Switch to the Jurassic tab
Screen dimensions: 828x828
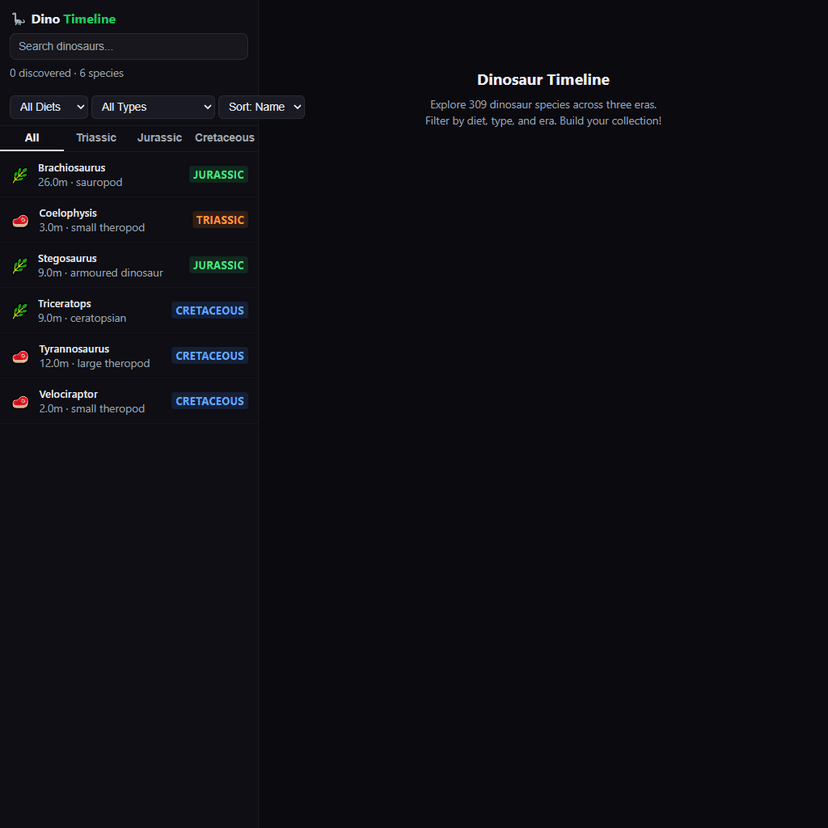[160, 138]
